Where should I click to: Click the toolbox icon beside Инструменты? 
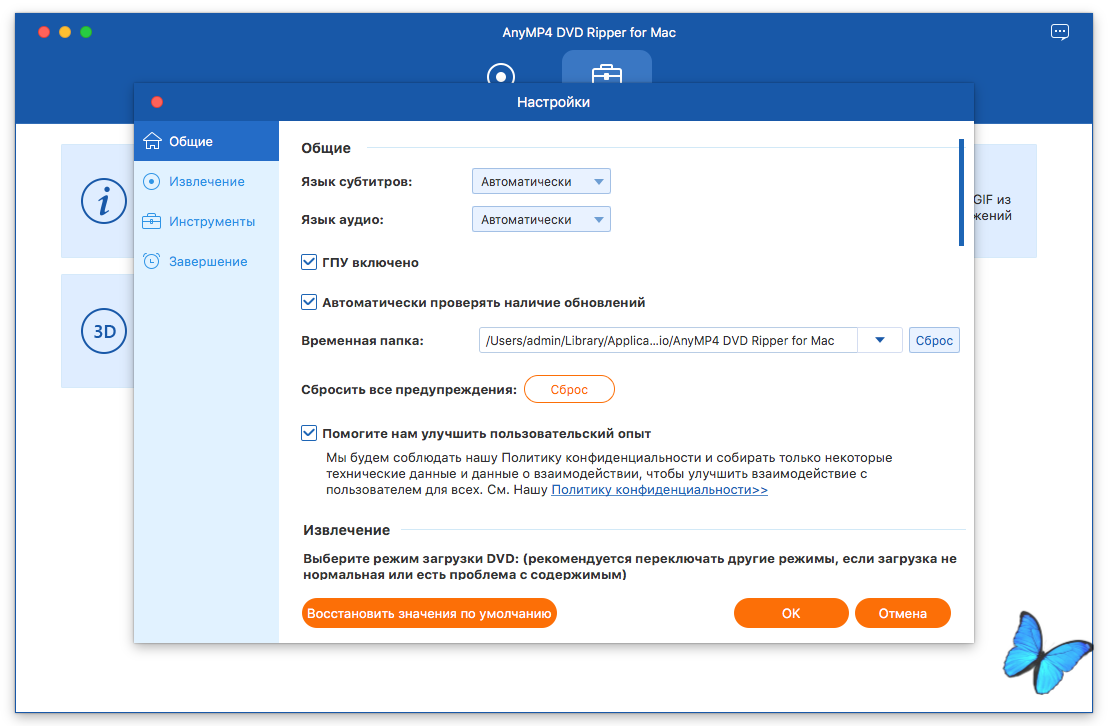coord(152,221)
